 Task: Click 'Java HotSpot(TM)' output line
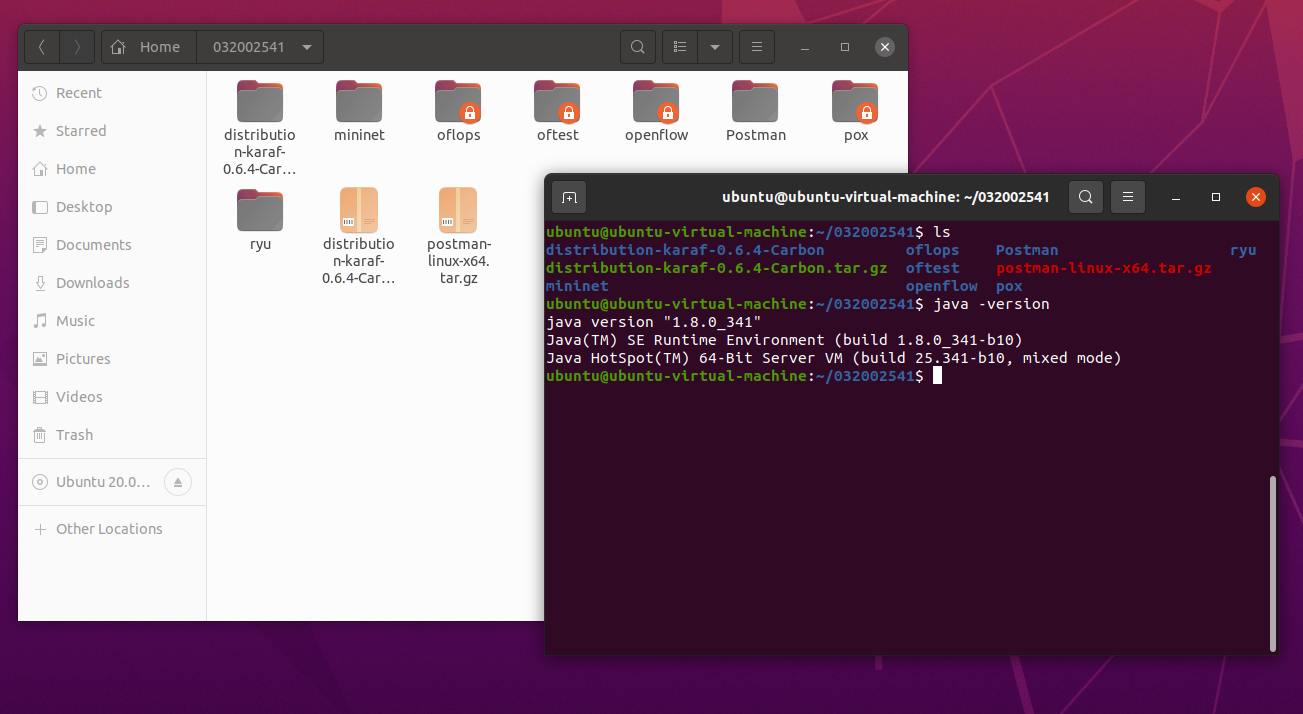click(834, 358)
